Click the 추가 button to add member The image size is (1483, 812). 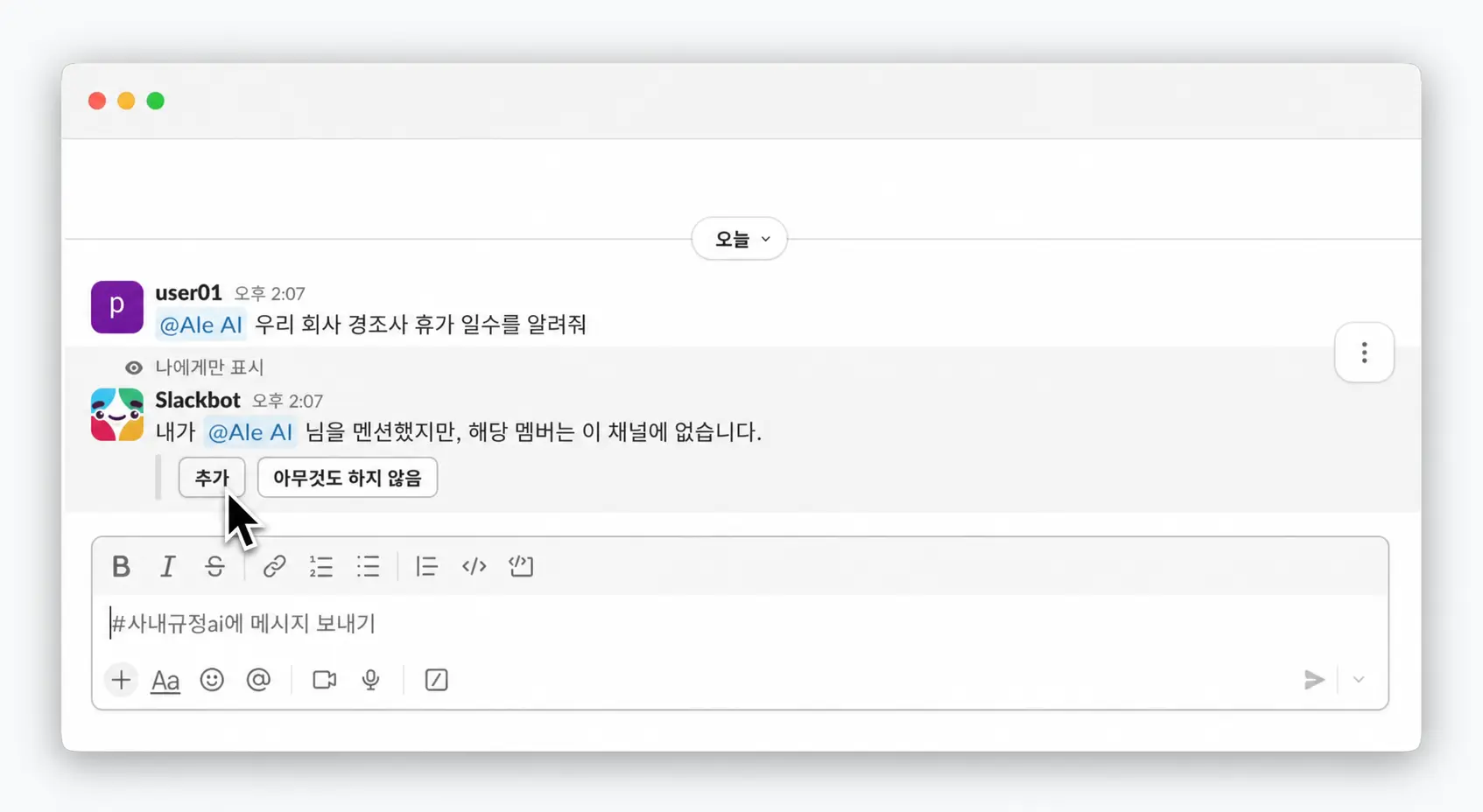coord(212,478)
